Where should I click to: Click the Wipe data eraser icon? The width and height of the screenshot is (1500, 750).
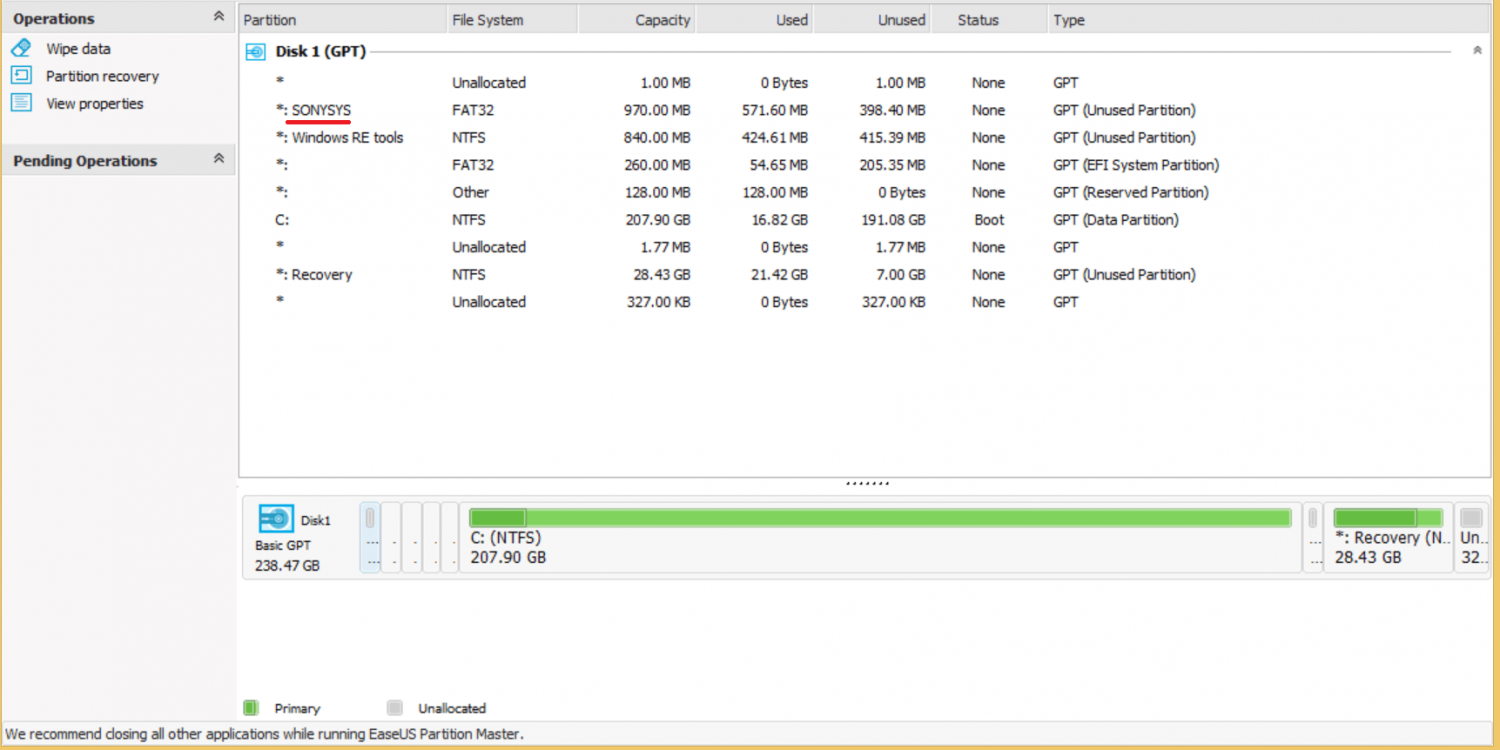[x=21, y=48]
